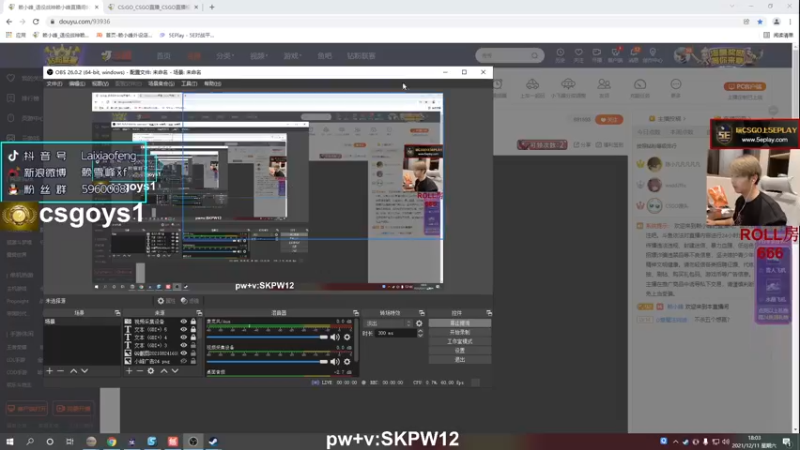Click Studio Mode in the OBS Controls panel

point(460,341)
